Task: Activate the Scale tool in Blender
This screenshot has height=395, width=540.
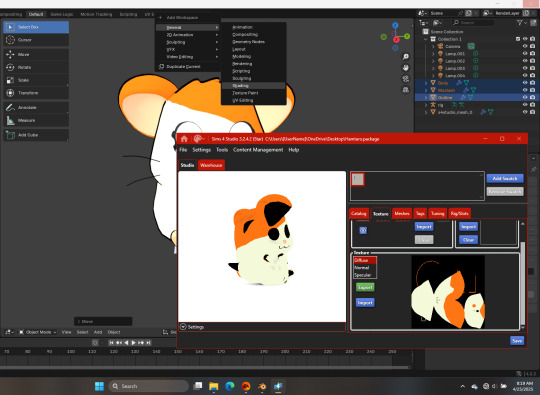Action: (36, 80)
